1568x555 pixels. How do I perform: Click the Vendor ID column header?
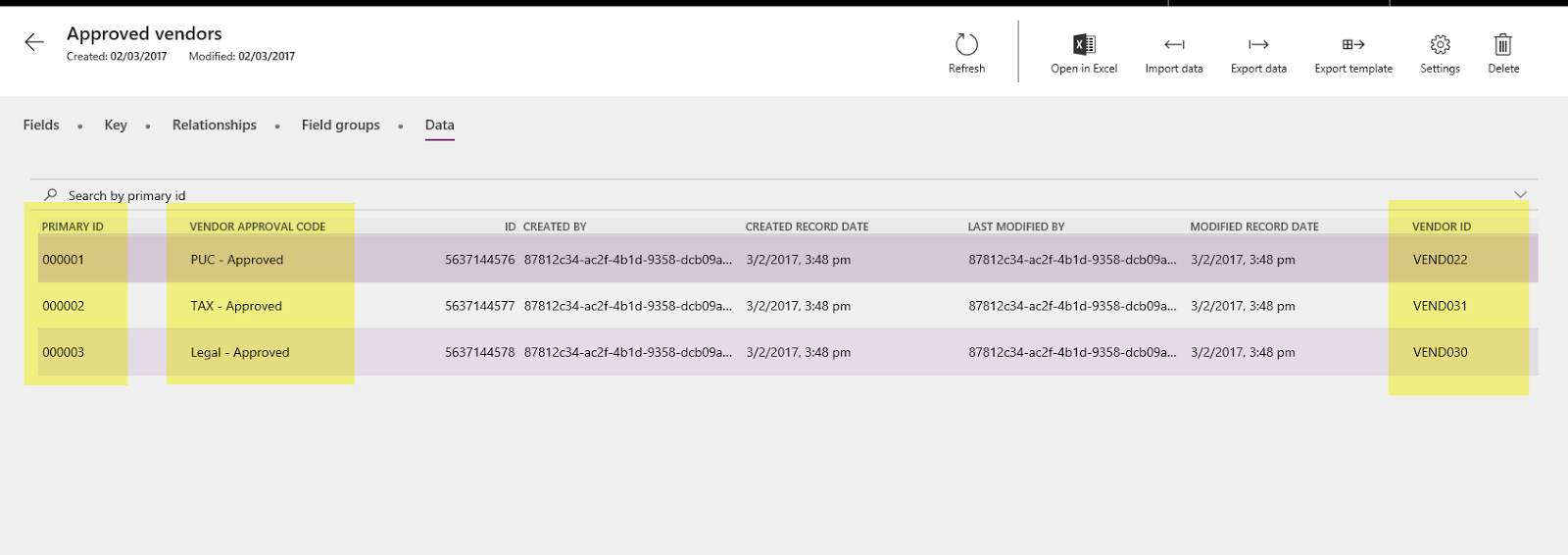(x=1442, y=227)
